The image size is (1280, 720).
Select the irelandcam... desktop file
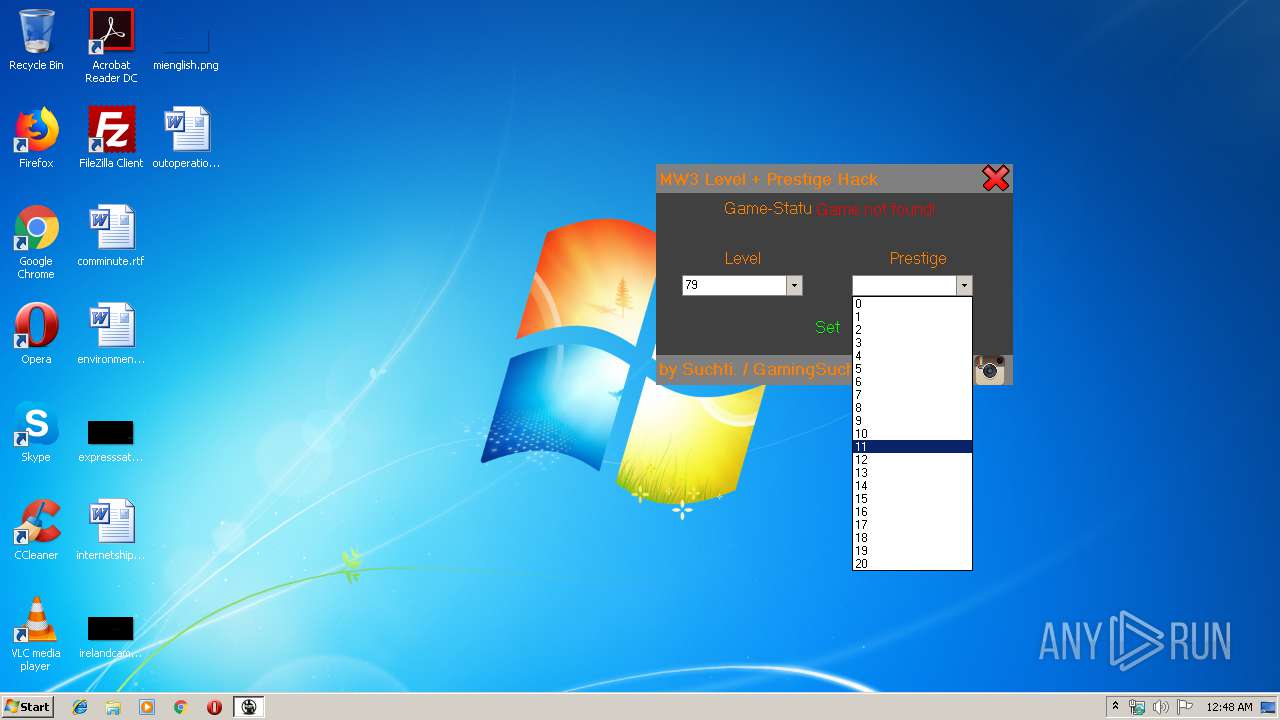(111, 636)
